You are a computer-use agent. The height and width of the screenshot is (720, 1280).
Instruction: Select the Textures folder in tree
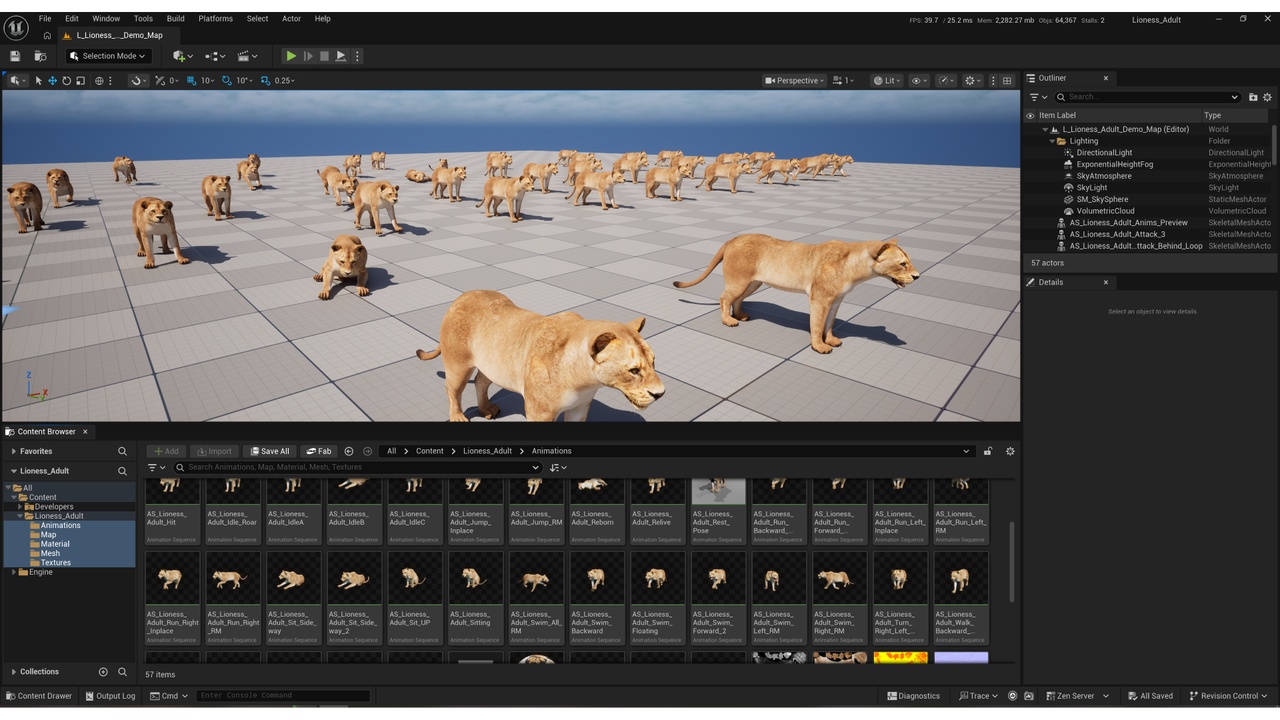[x=55, y=563]
